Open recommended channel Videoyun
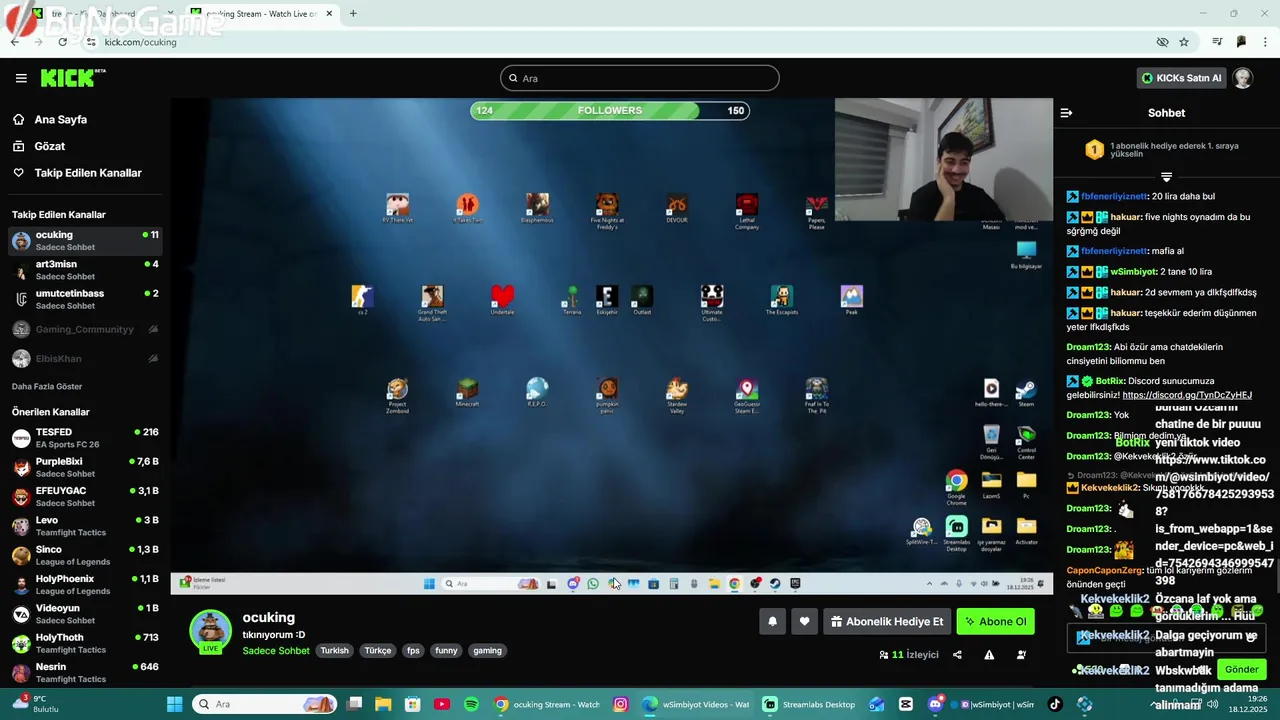The width and height of the screenshot is (1280, 720). click(85, 614)
